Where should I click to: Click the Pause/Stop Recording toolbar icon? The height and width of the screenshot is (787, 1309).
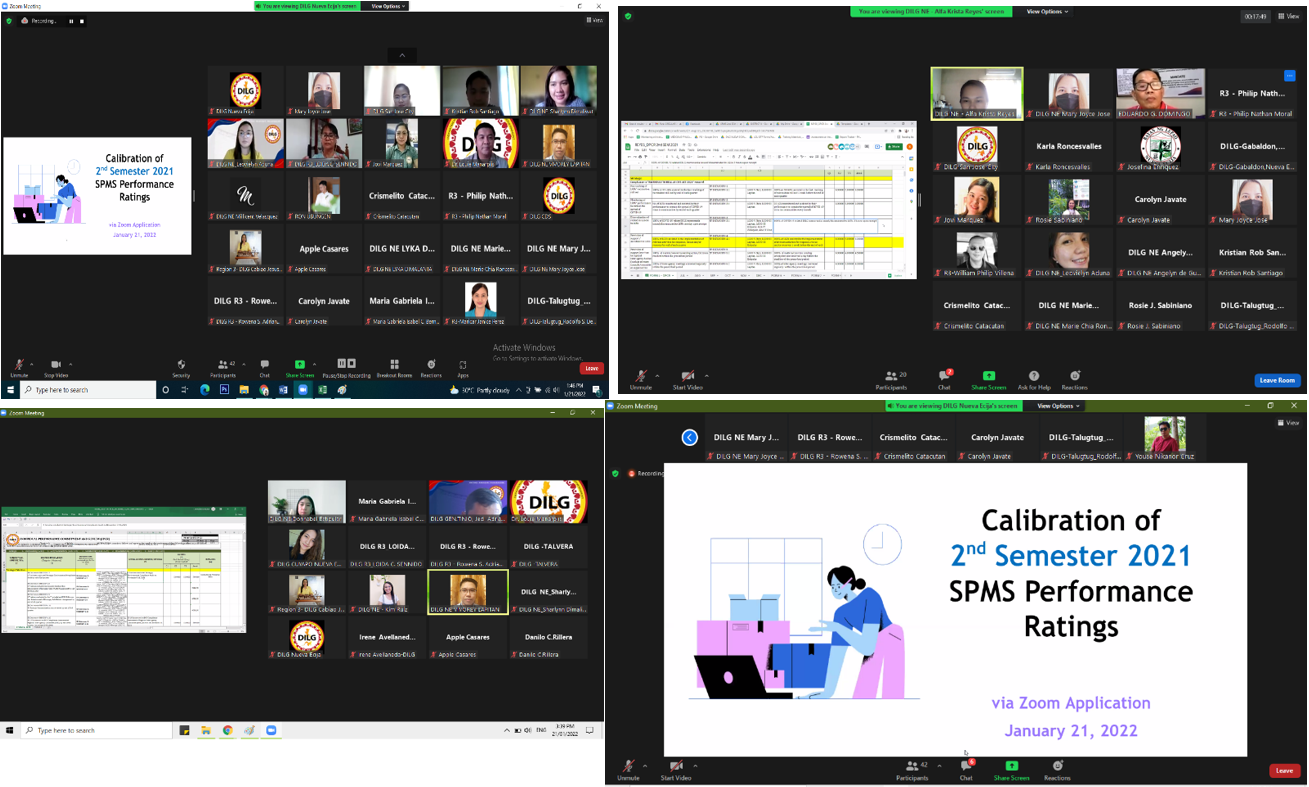[x=346, y=368]
